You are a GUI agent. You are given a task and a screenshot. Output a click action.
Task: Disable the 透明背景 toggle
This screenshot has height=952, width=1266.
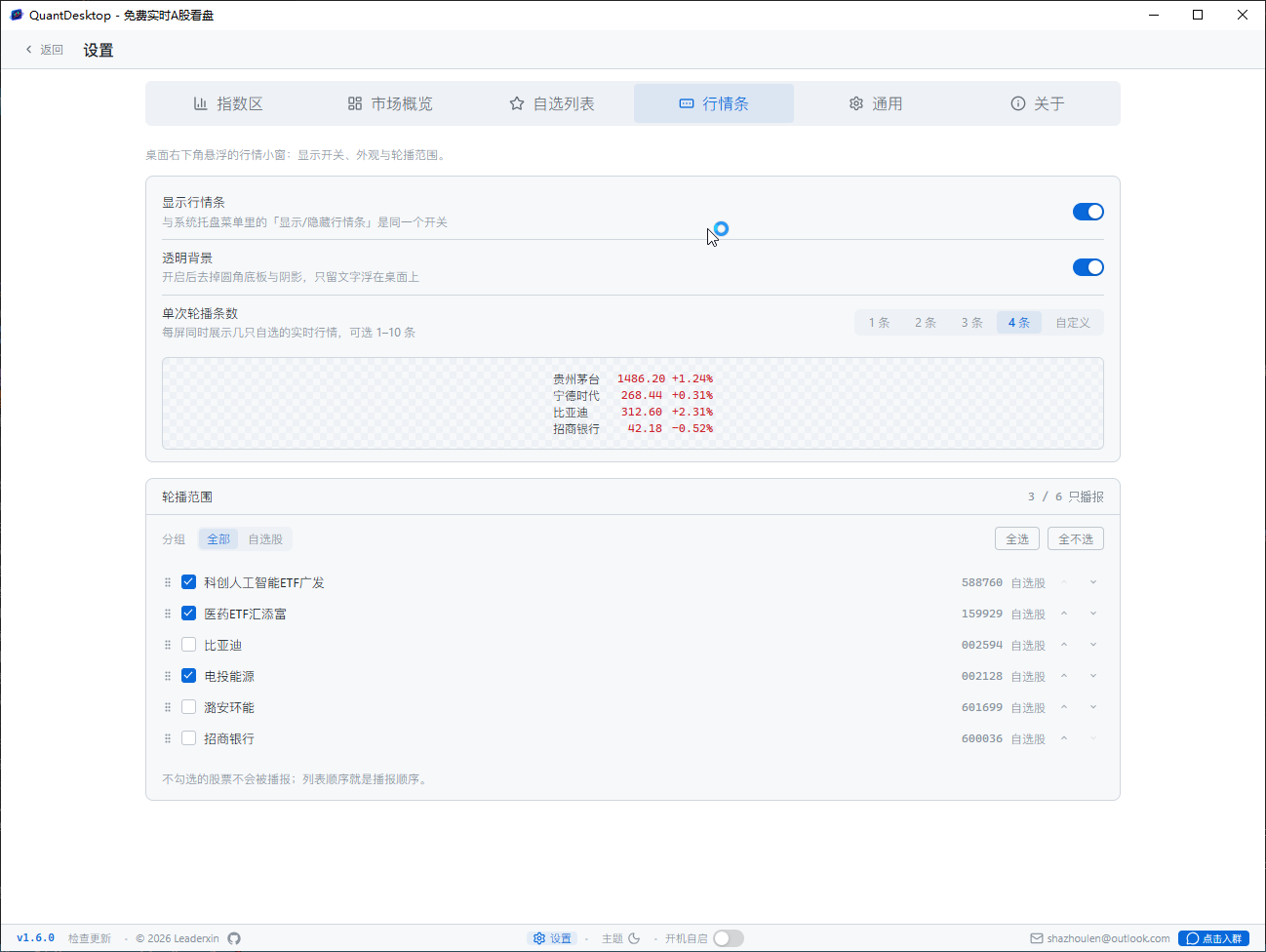click(1088, 267)
